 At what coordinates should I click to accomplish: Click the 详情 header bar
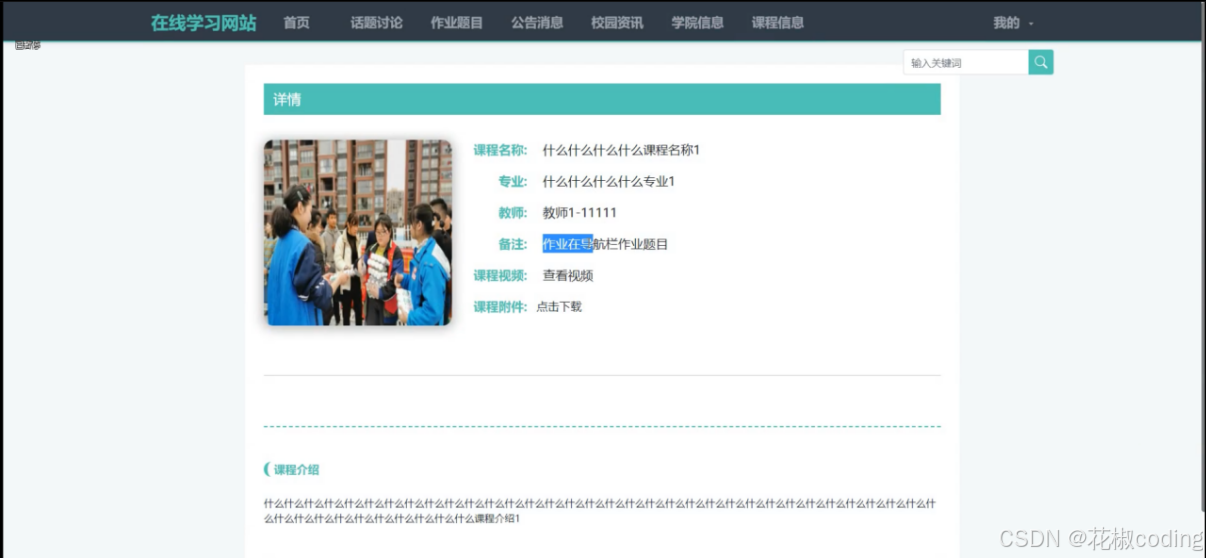pyautogui.click(x=602, y=99)
